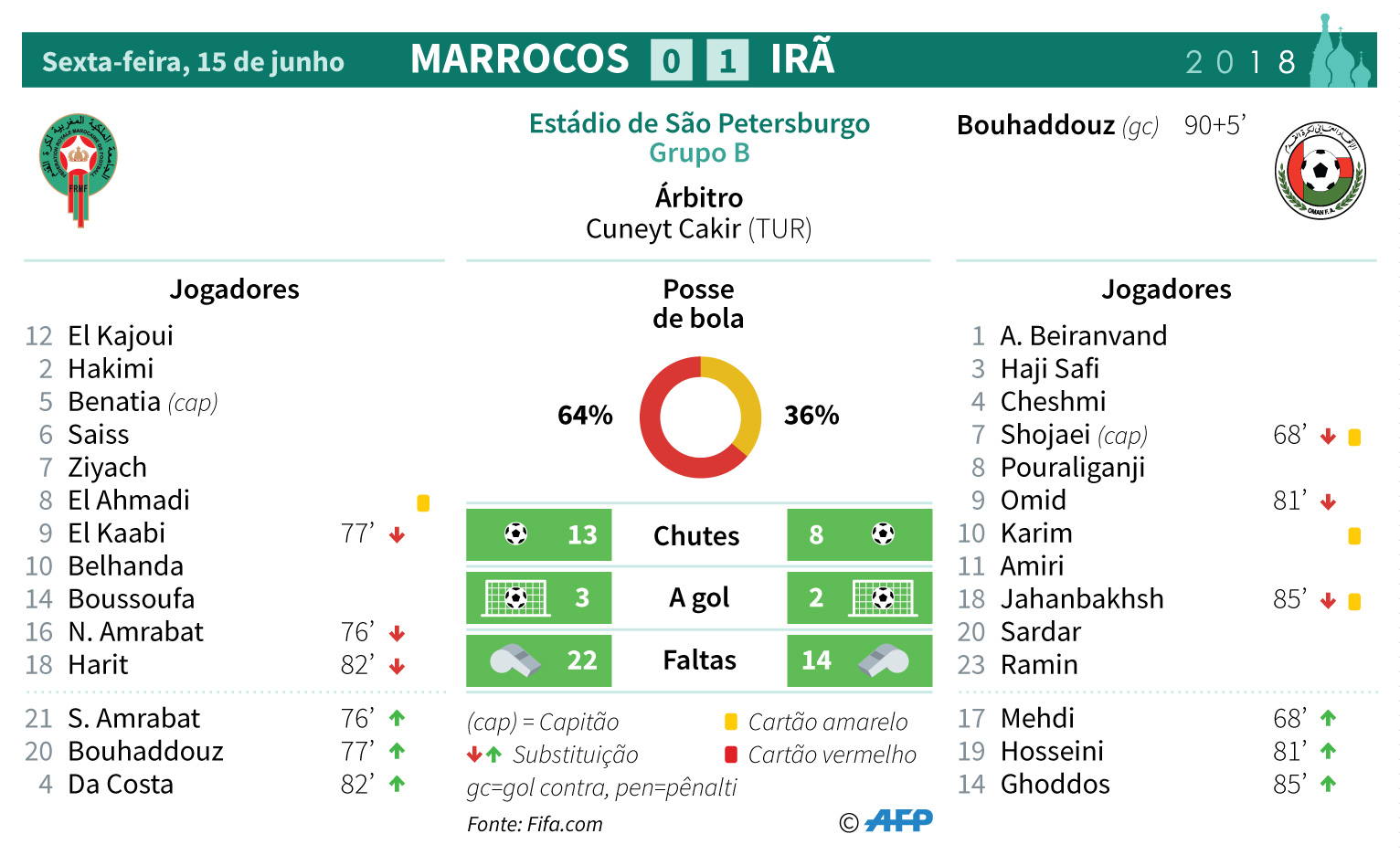The height and width of the screenshot is (855, 1400).
Task: Click the whistle icon beside 22
Action: click(514, 660)
